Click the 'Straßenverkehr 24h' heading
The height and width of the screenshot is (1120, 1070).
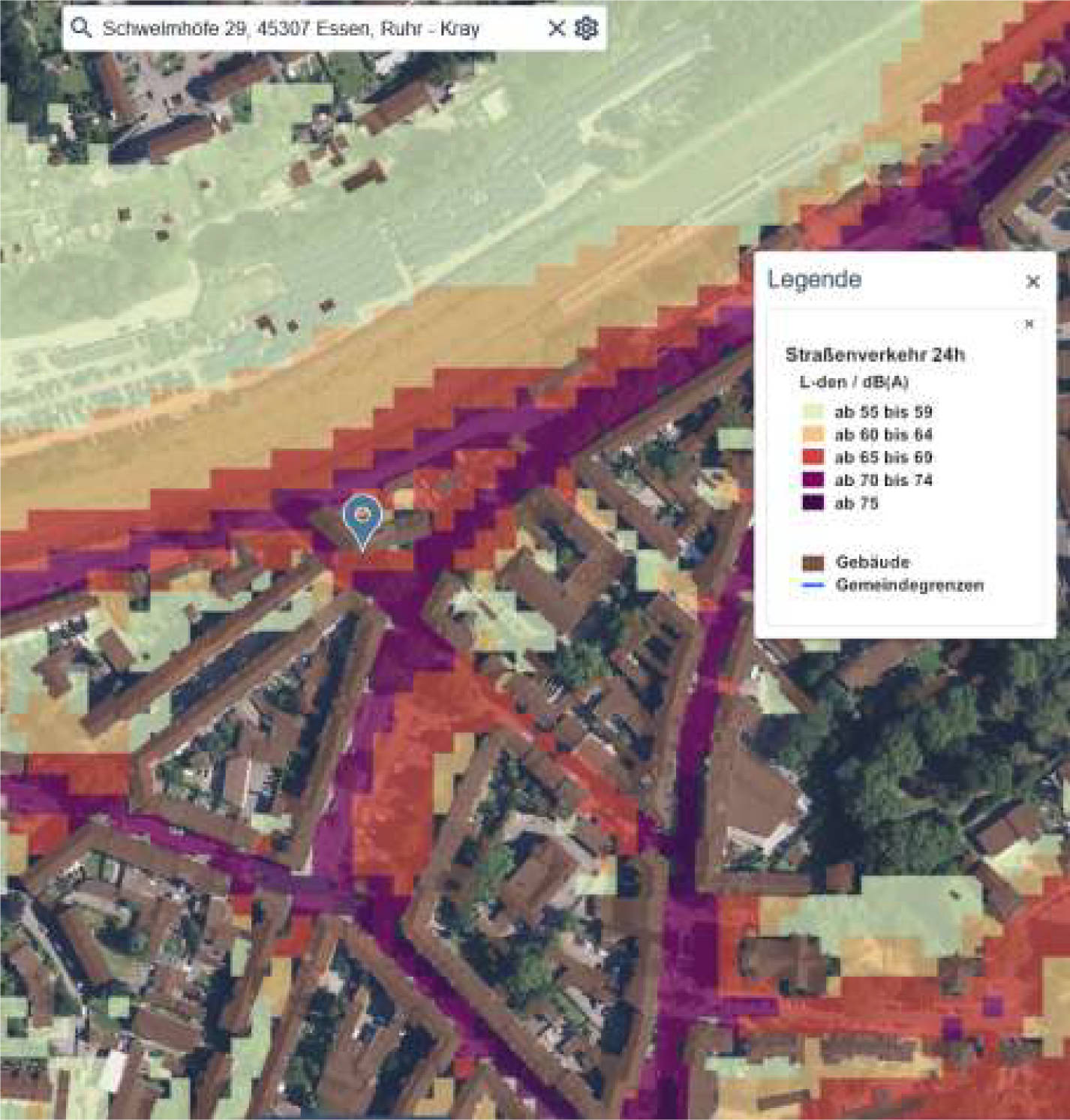click(875, 355)
